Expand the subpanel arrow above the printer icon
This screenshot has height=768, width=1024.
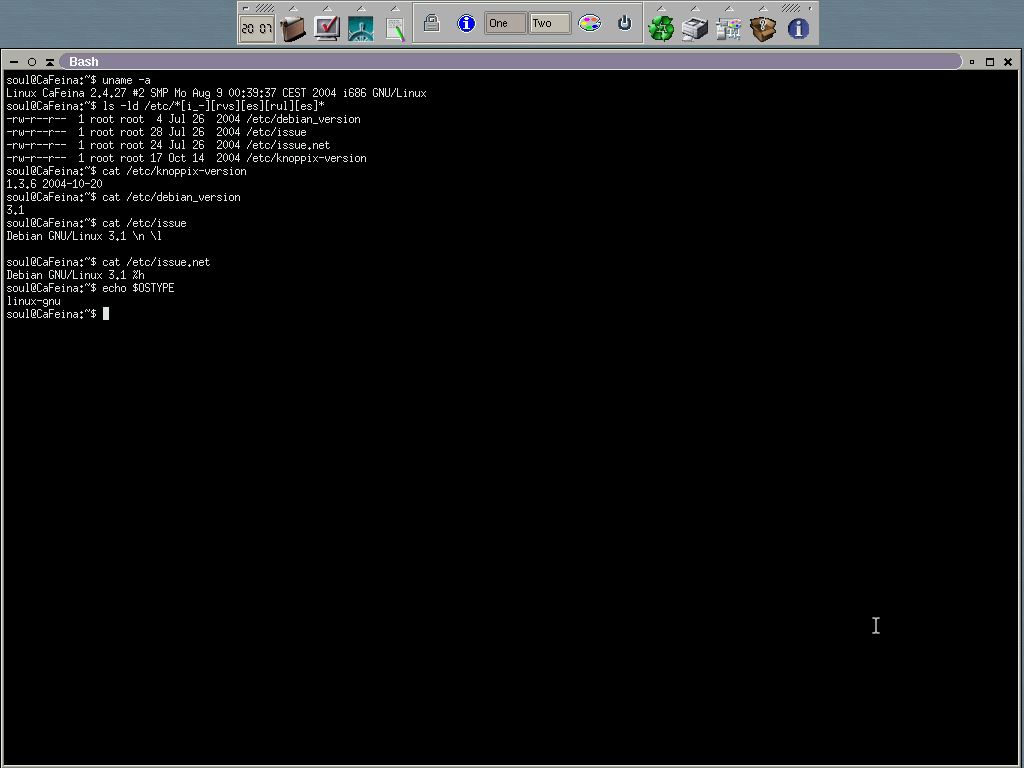pyautogui.click(x=695, y=8)
